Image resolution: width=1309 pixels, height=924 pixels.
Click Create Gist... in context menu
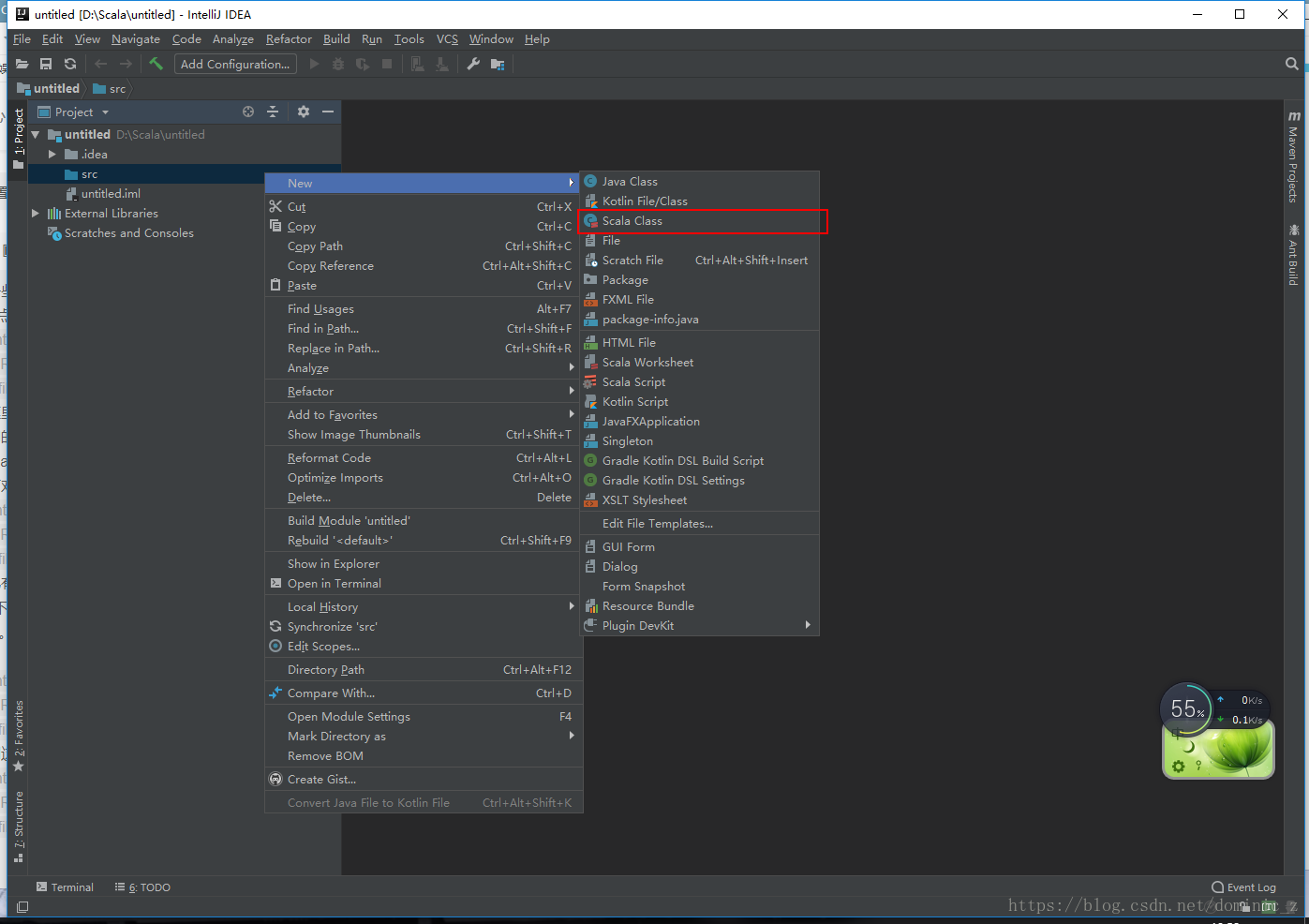click(424, 780)
